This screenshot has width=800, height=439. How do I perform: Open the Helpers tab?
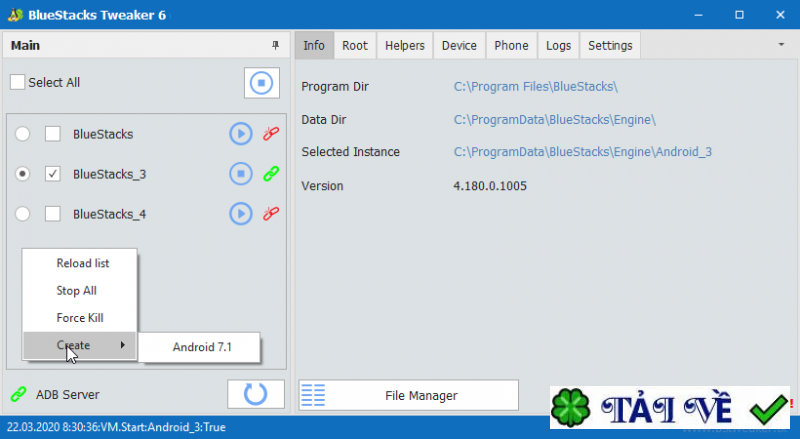[405, 45]
